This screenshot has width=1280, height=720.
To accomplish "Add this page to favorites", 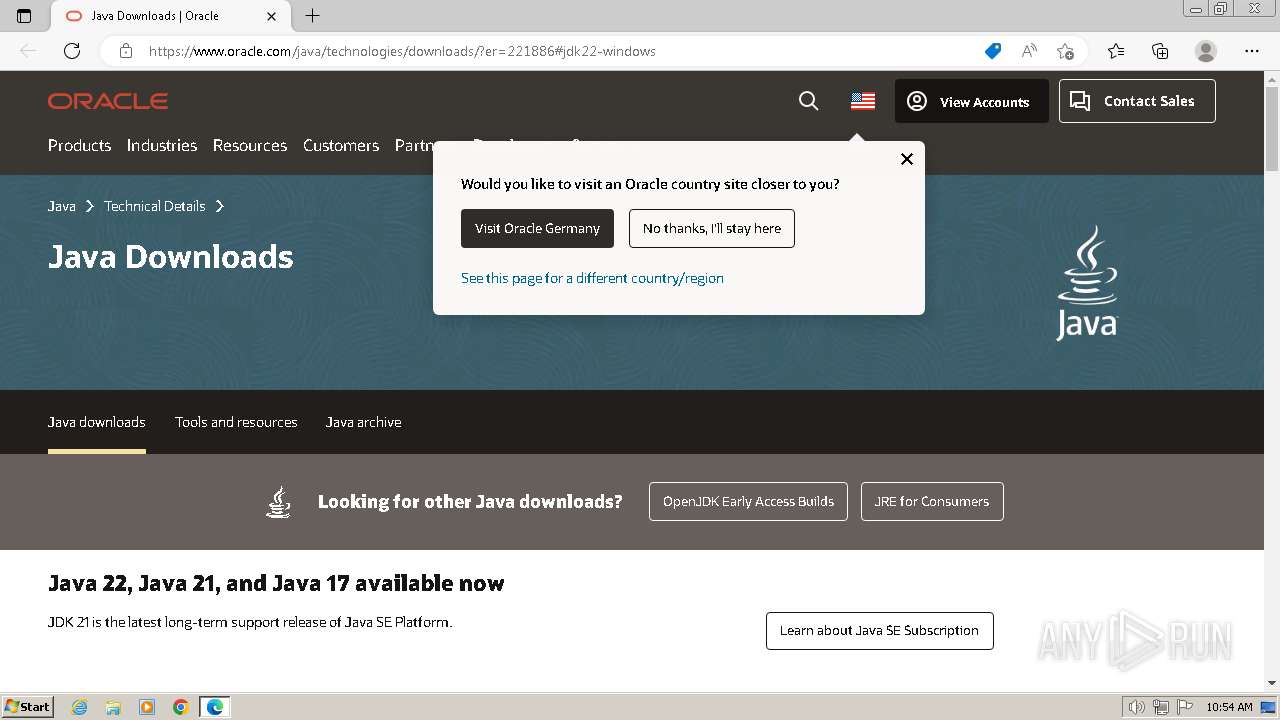I will (1065, 51).
